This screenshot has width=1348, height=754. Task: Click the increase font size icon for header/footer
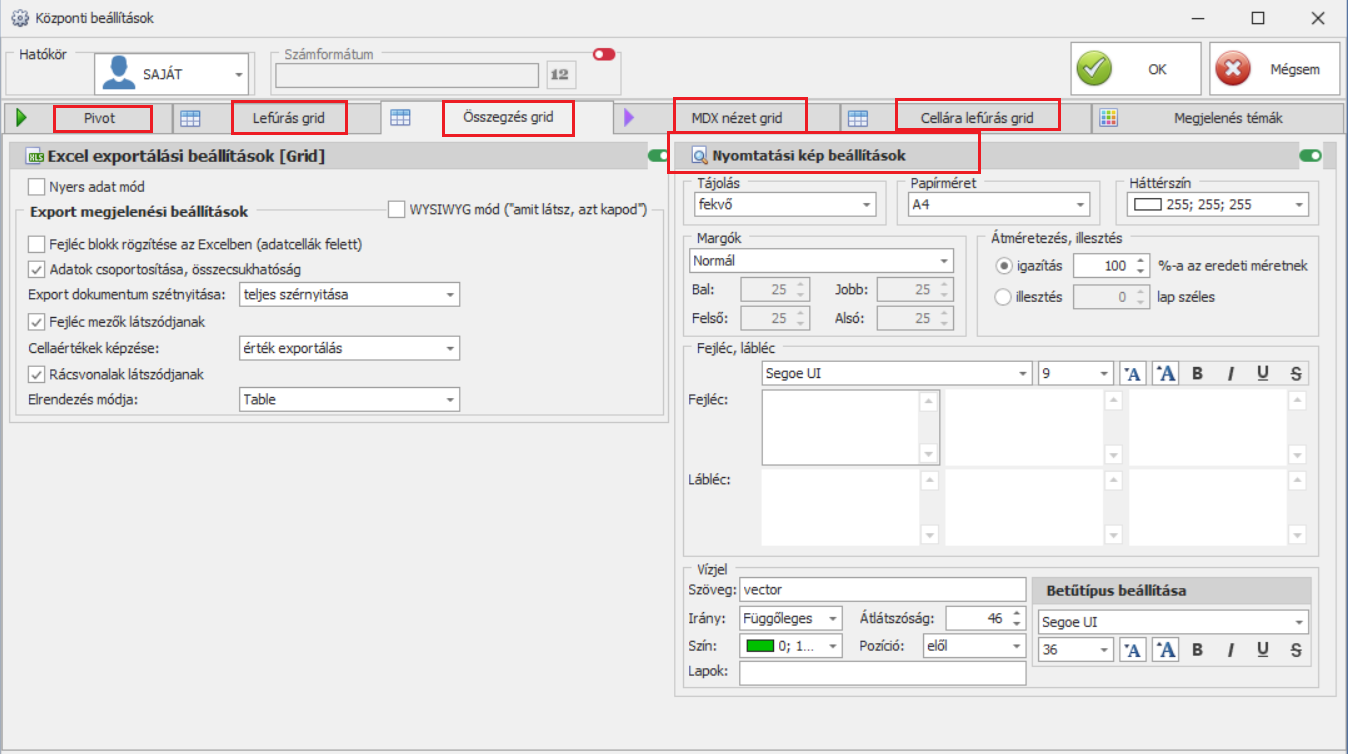pyautogui.click(x=1165, y=374)
